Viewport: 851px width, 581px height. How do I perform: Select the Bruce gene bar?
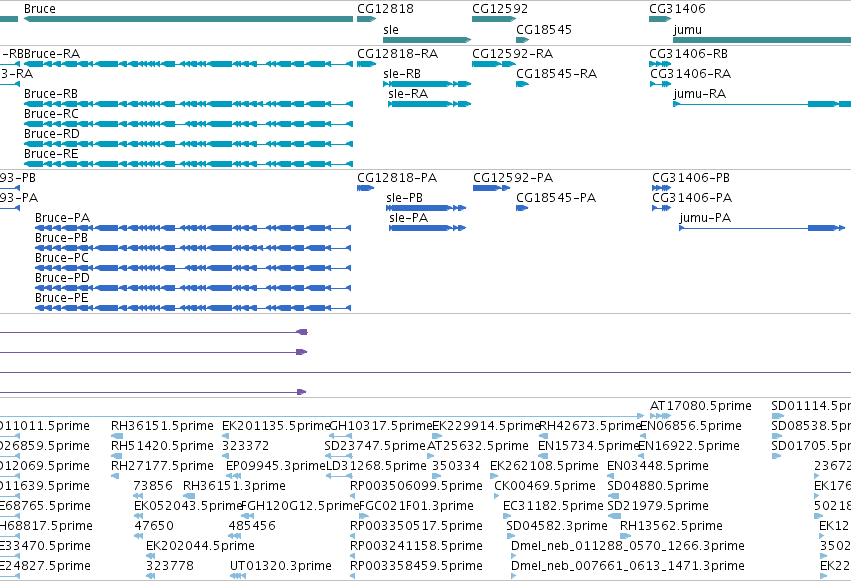(188, 19)
